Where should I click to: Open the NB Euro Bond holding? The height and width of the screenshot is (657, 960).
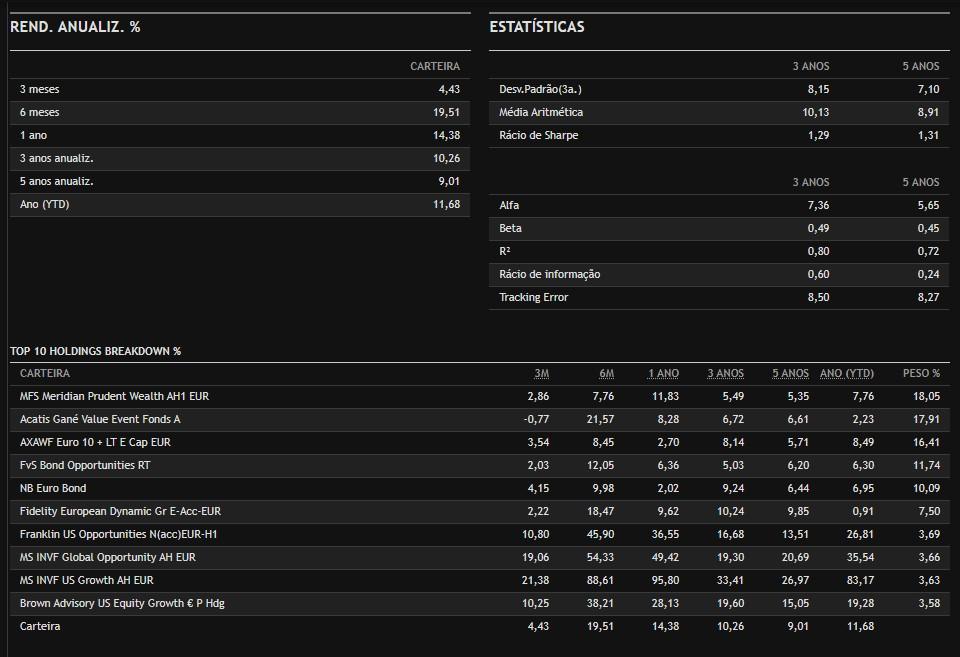(x=53, y=489)
